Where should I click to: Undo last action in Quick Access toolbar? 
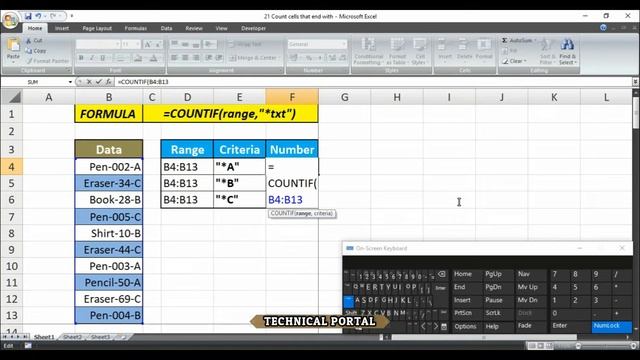tap(38, 16)
